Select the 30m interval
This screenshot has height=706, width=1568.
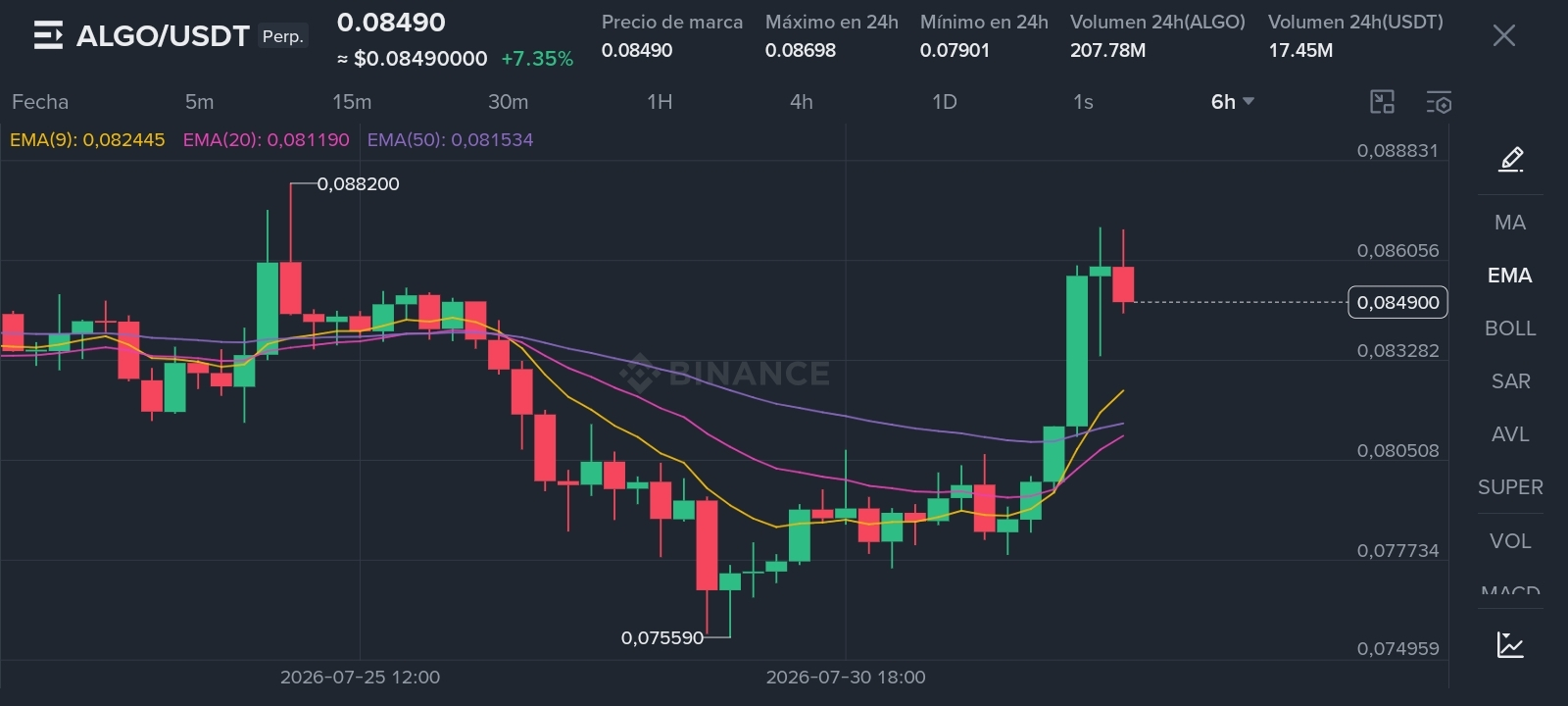[x=508, y=102]
